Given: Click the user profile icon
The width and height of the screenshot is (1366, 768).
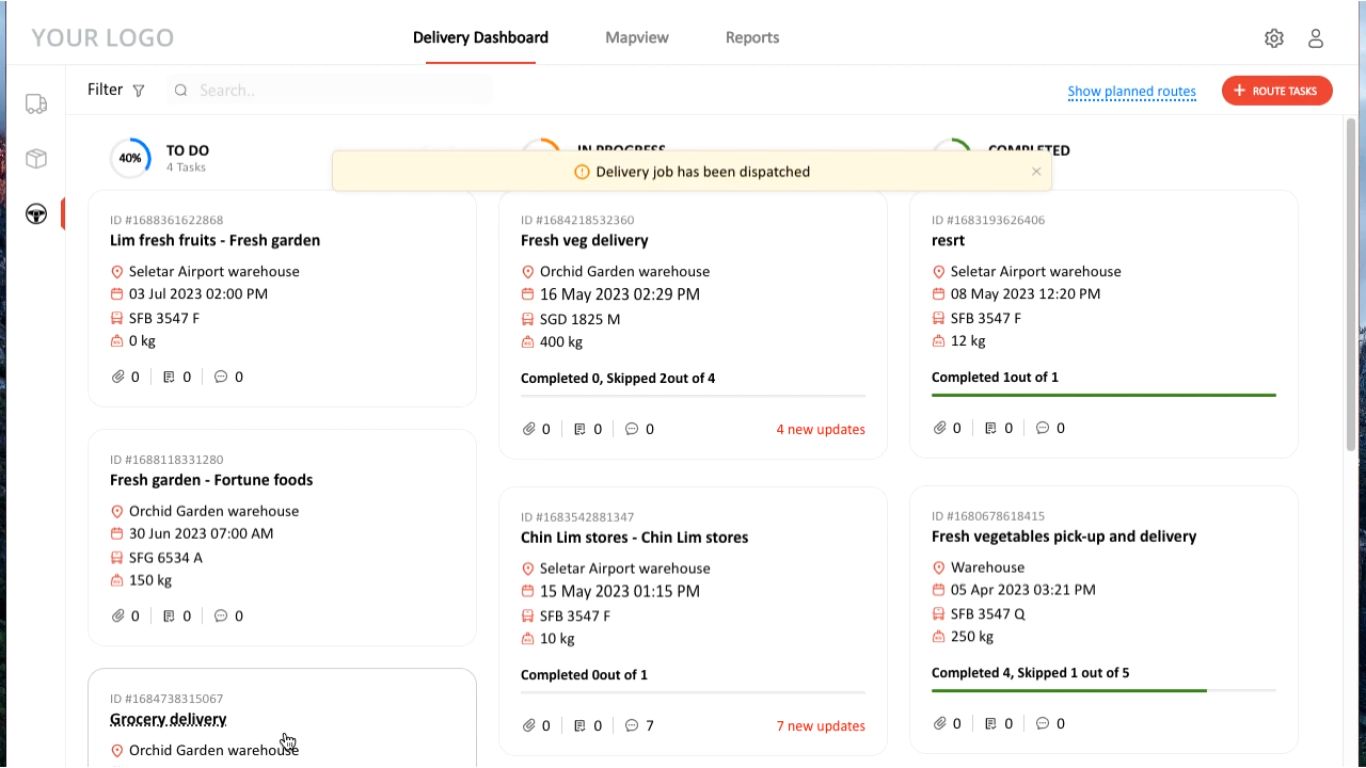Looking at the screenshot, I should click(1316, 38).
